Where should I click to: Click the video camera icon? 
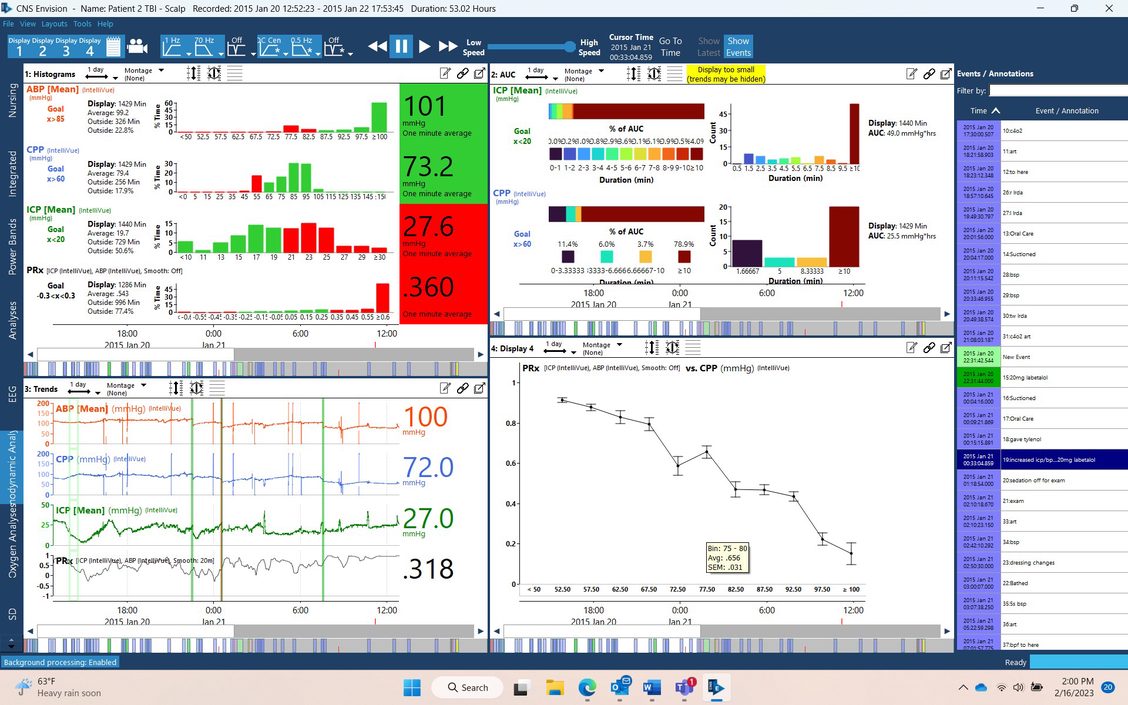coord(137,46)
